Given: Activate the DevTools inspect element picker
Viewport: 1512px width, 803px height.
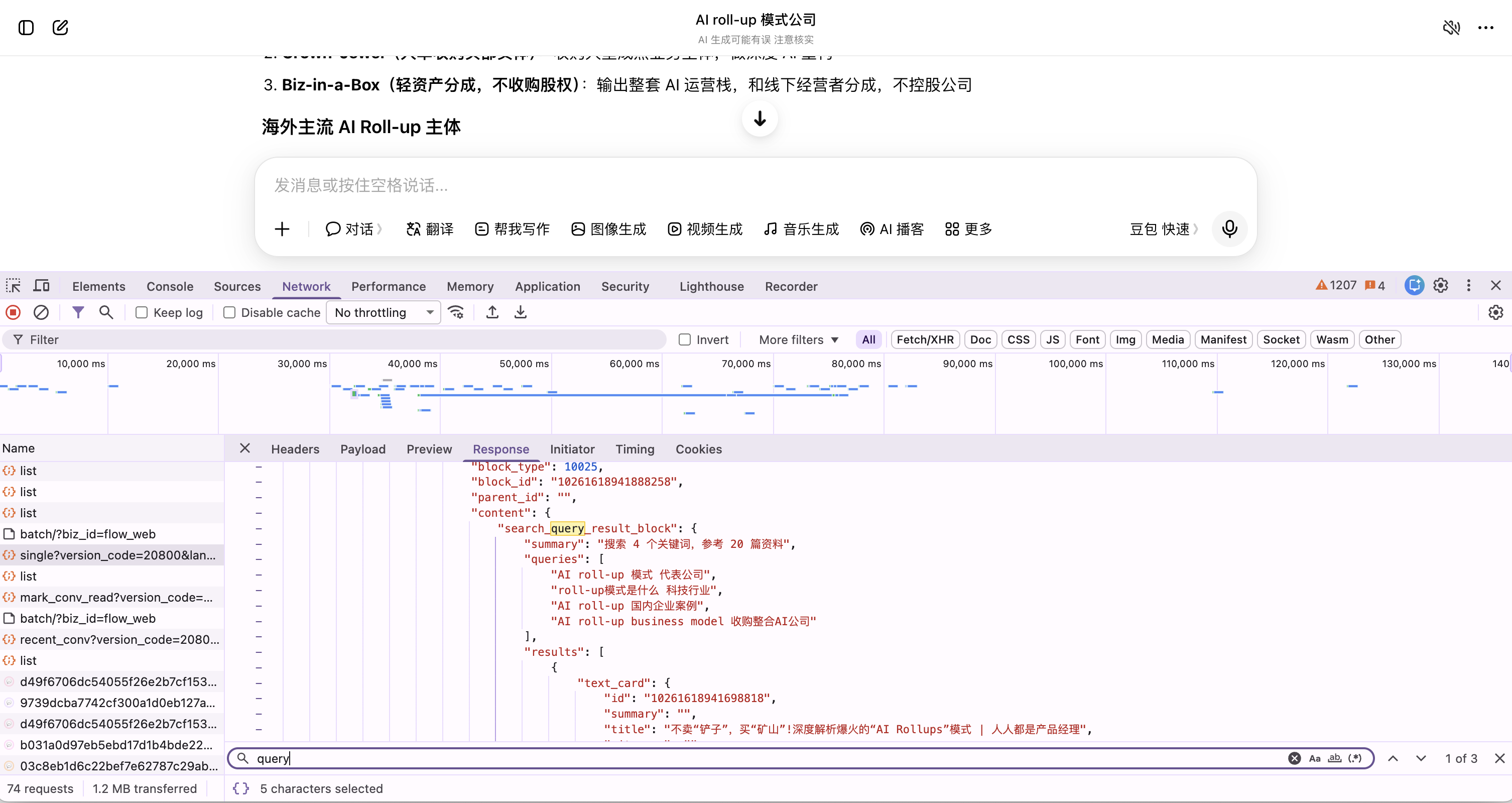Looking at the screenshot, I should point(13,286).
